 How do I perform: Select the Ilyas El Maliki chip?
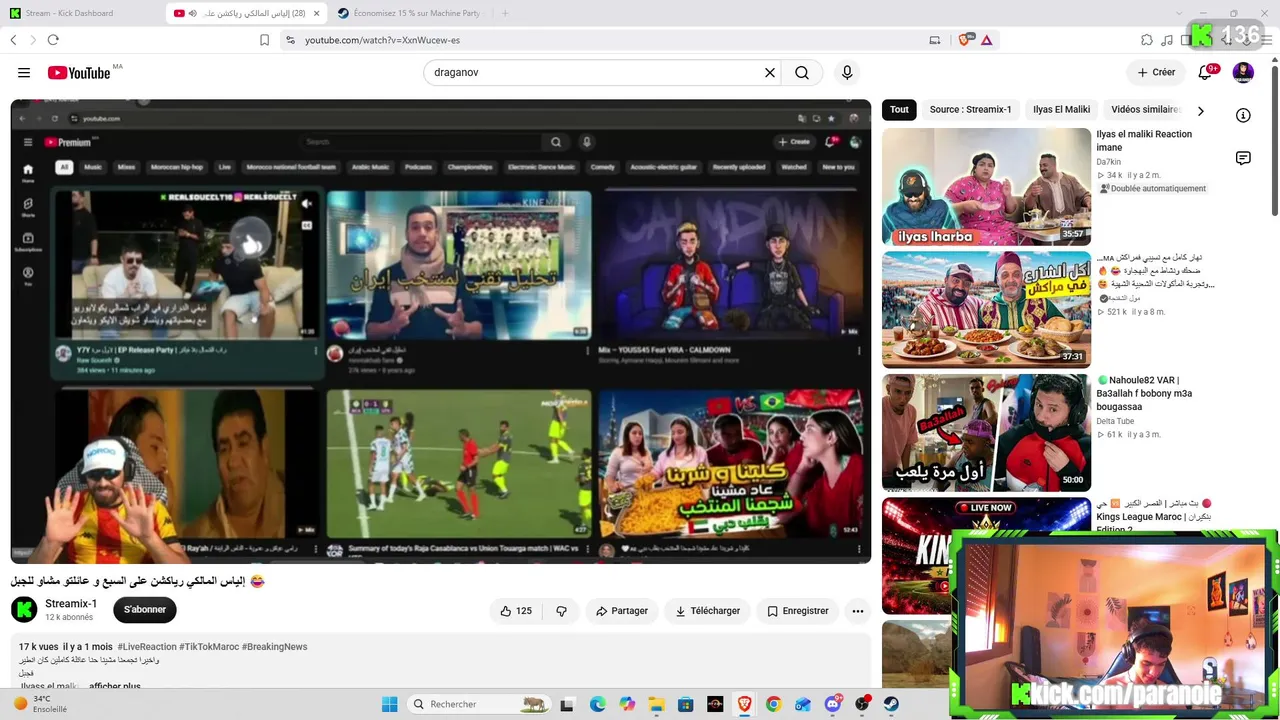click(1061, 110)
